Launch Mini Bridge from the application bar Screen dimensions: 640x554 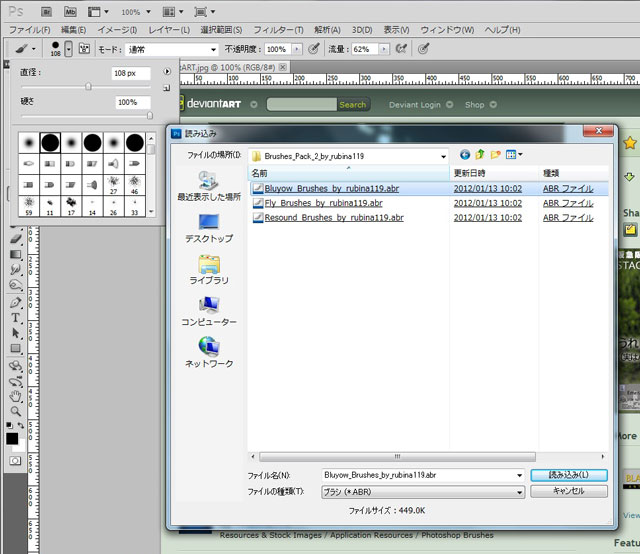coord(70,12)
